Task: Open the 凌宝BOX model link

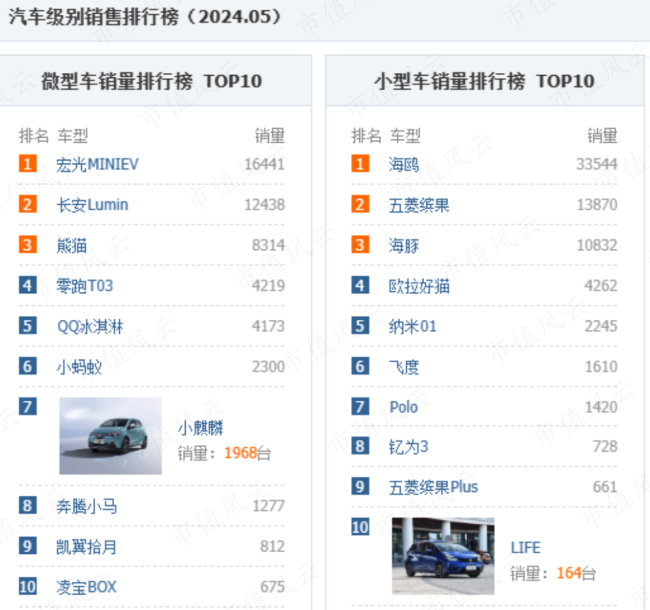Action: point(86,587)
